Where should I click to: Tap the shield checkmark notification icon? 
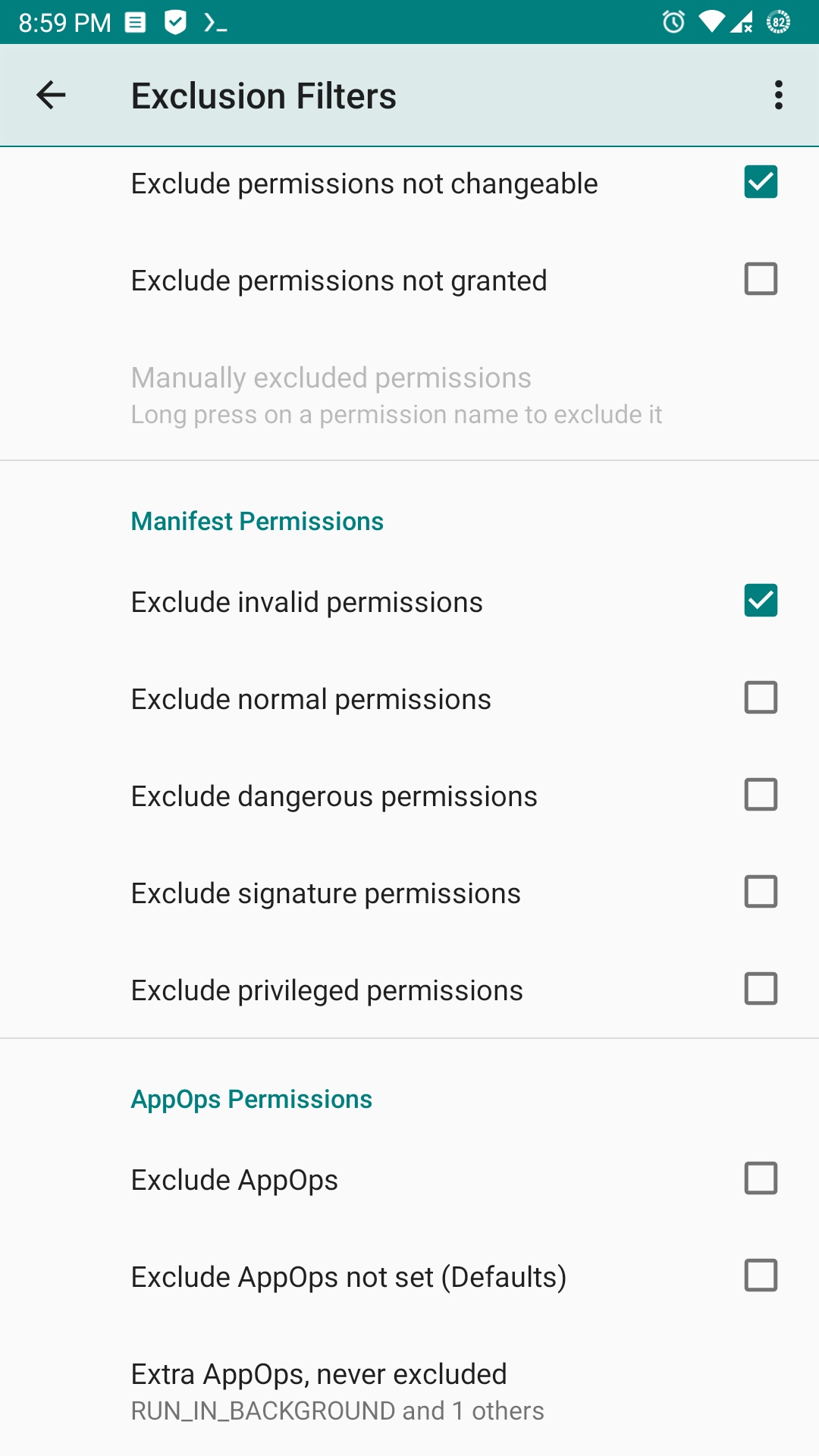tap(175, 22)
